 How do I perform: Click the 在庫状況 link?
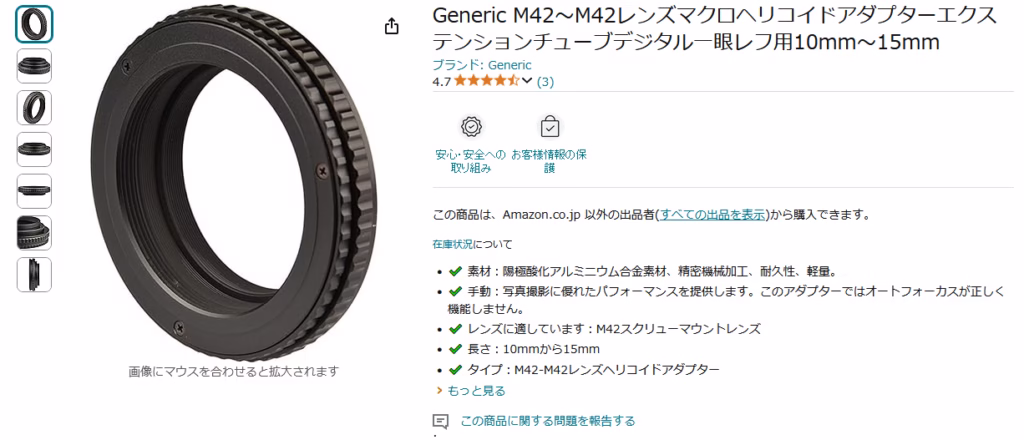point(452,244)
